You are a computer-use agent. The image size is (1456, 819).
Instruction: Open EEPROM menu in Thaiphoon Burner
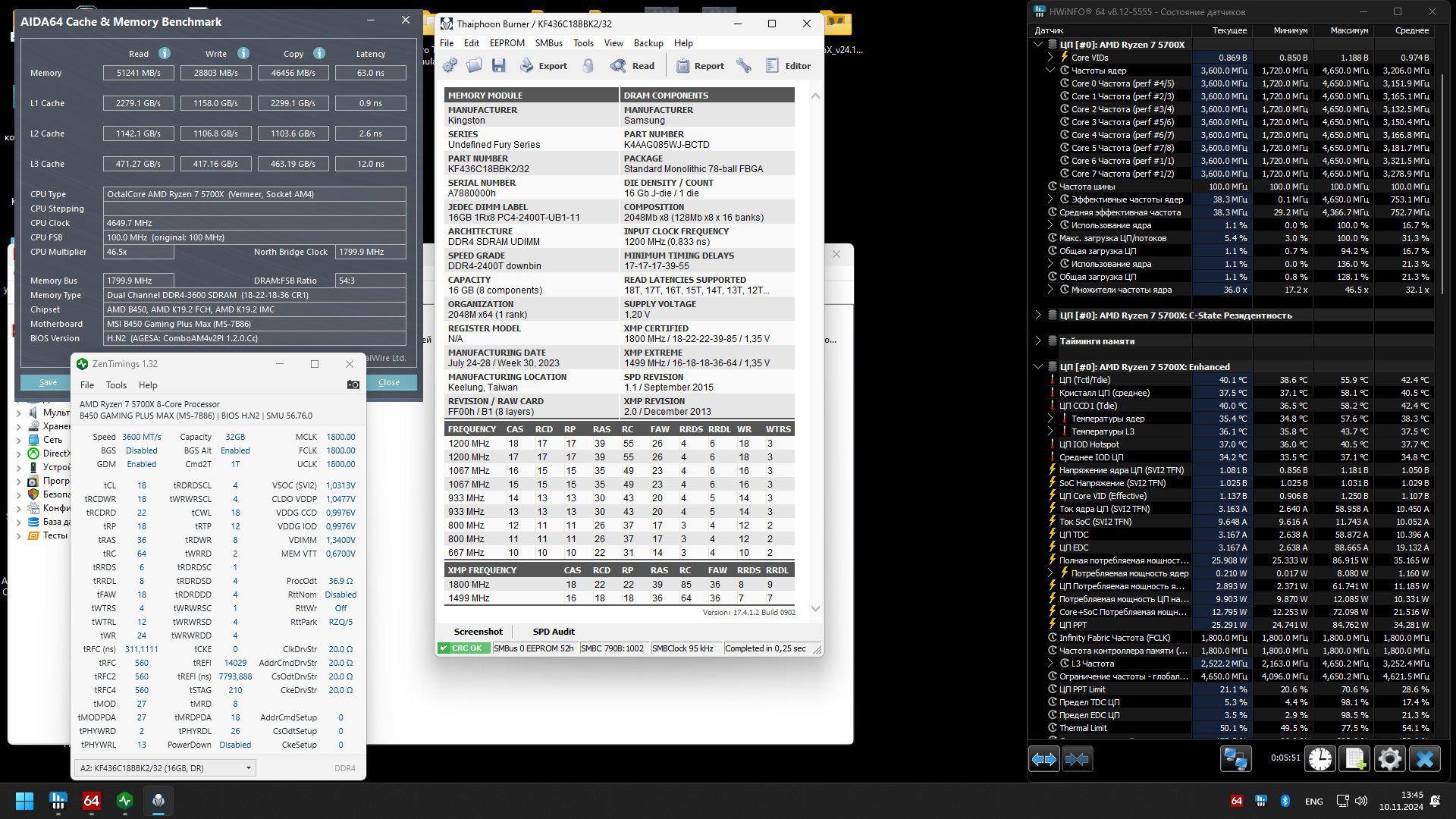click(507, 43)
